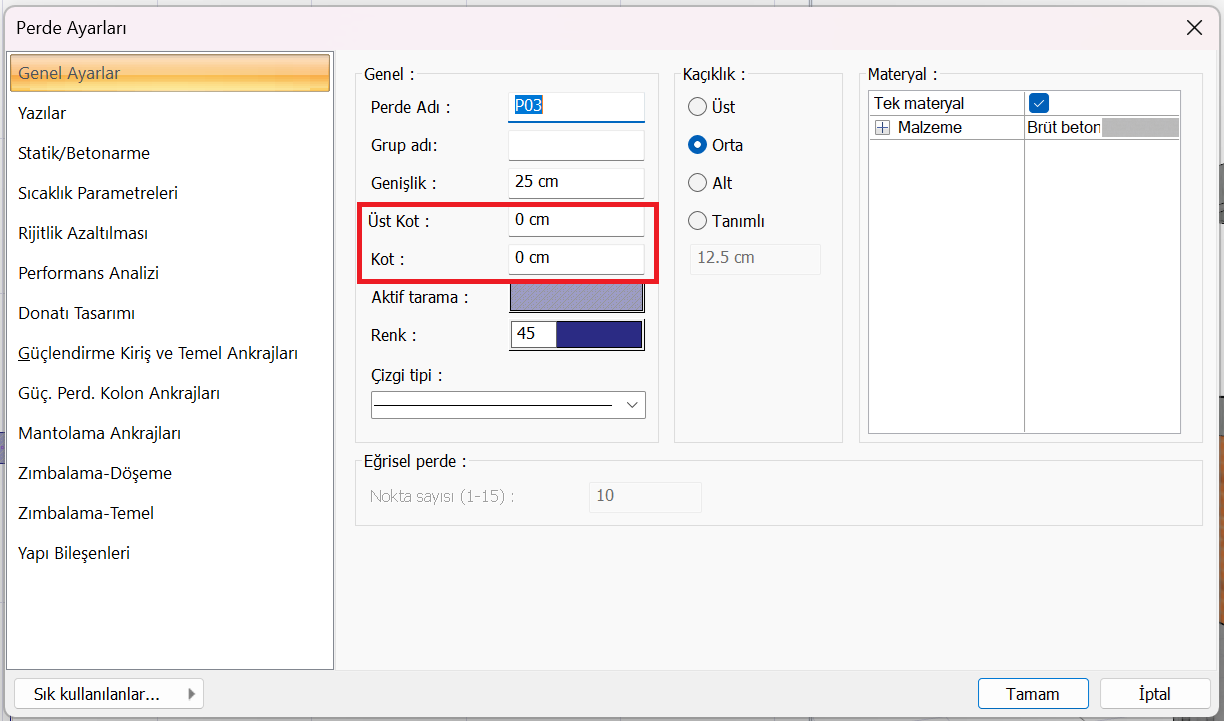Choose the Tanımlı radio option

(697, 221)
